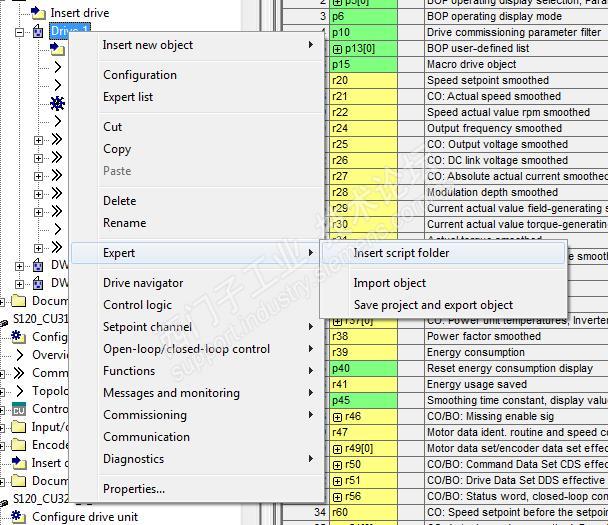Expand parameter p13[0] in list
608x525 pixels.
337,49
